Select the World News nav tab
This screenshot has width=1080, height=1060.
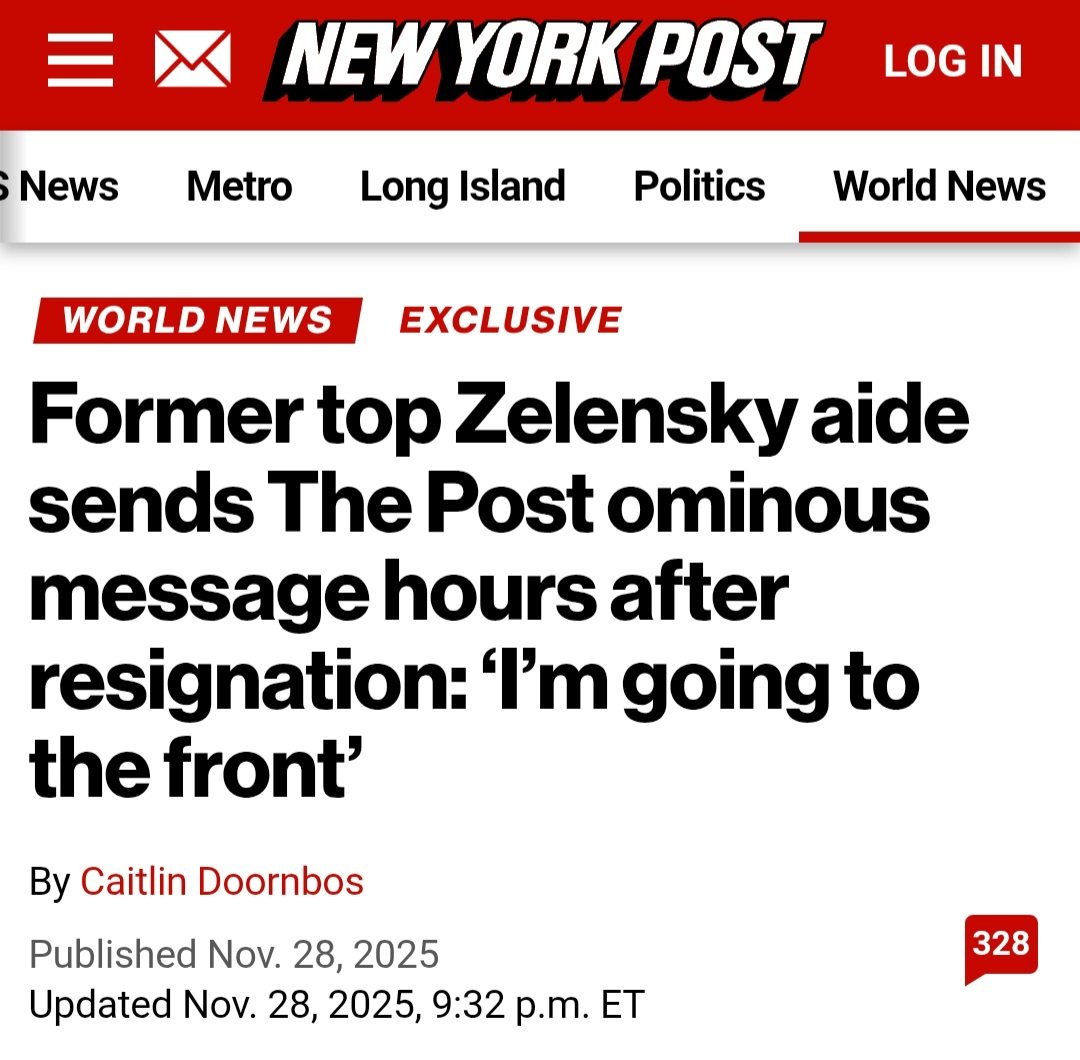tap(939, 187)
